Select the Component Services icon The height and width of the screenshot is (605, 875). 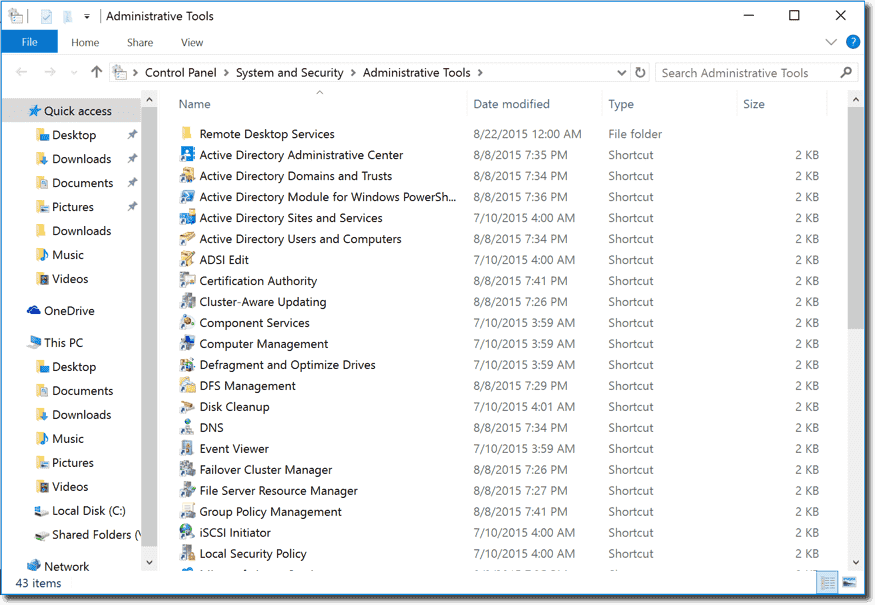click(187, 323)
